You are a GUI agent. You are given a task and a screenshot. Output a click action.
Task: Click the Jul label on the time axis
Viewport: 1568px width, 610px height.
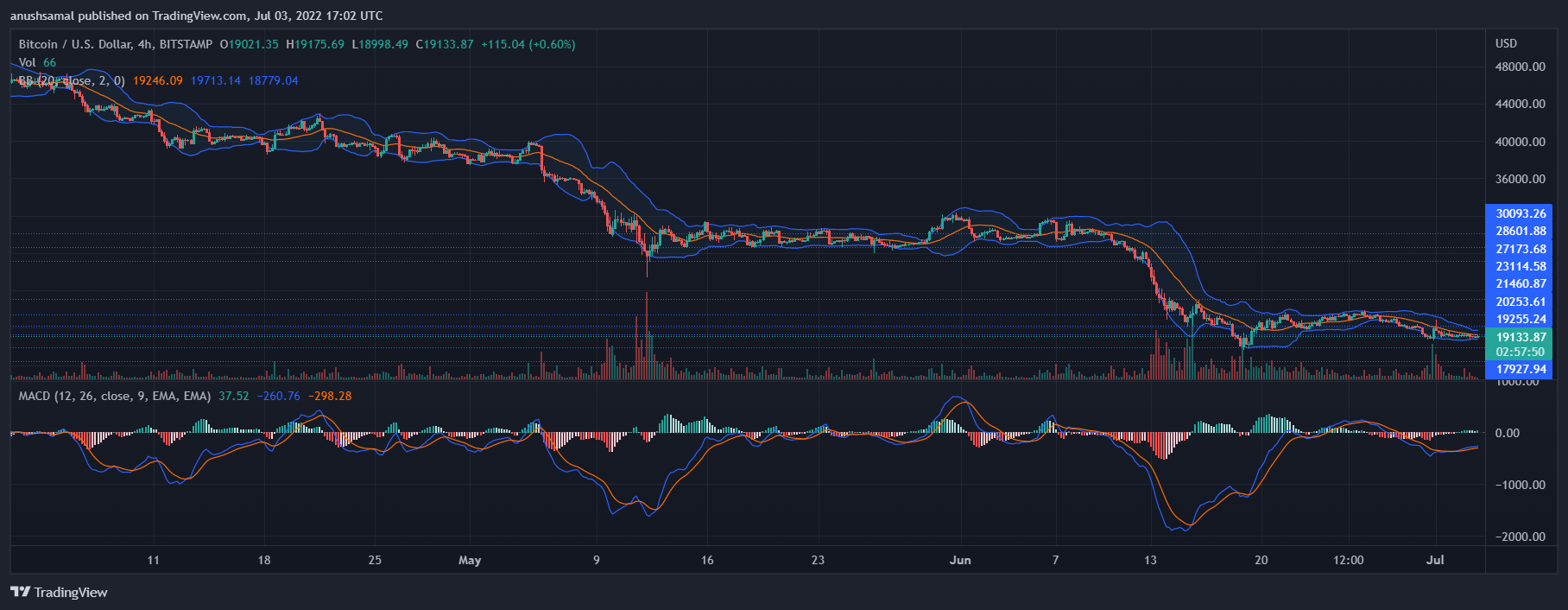(1435, 560)
